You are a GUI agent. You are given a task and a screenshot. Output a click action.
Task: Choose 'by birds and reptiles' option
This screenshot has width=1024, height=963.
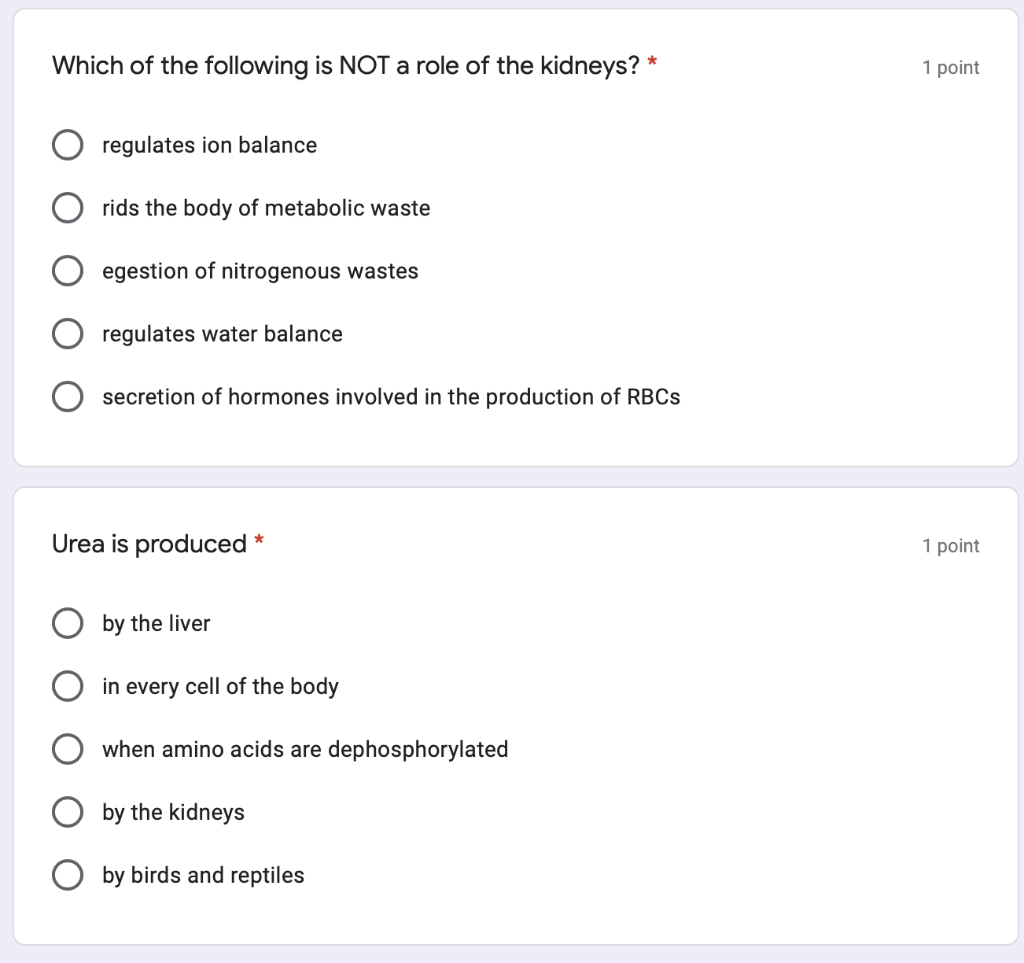click(67, 875)
